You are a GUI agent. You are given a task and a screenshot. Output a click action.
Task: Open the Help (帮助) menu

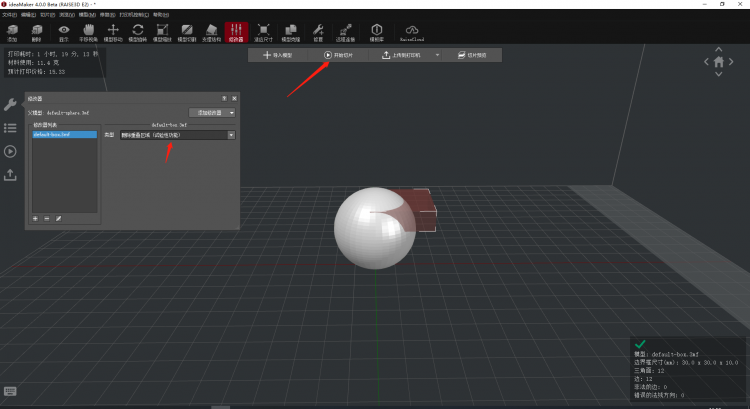pos(161,15)
